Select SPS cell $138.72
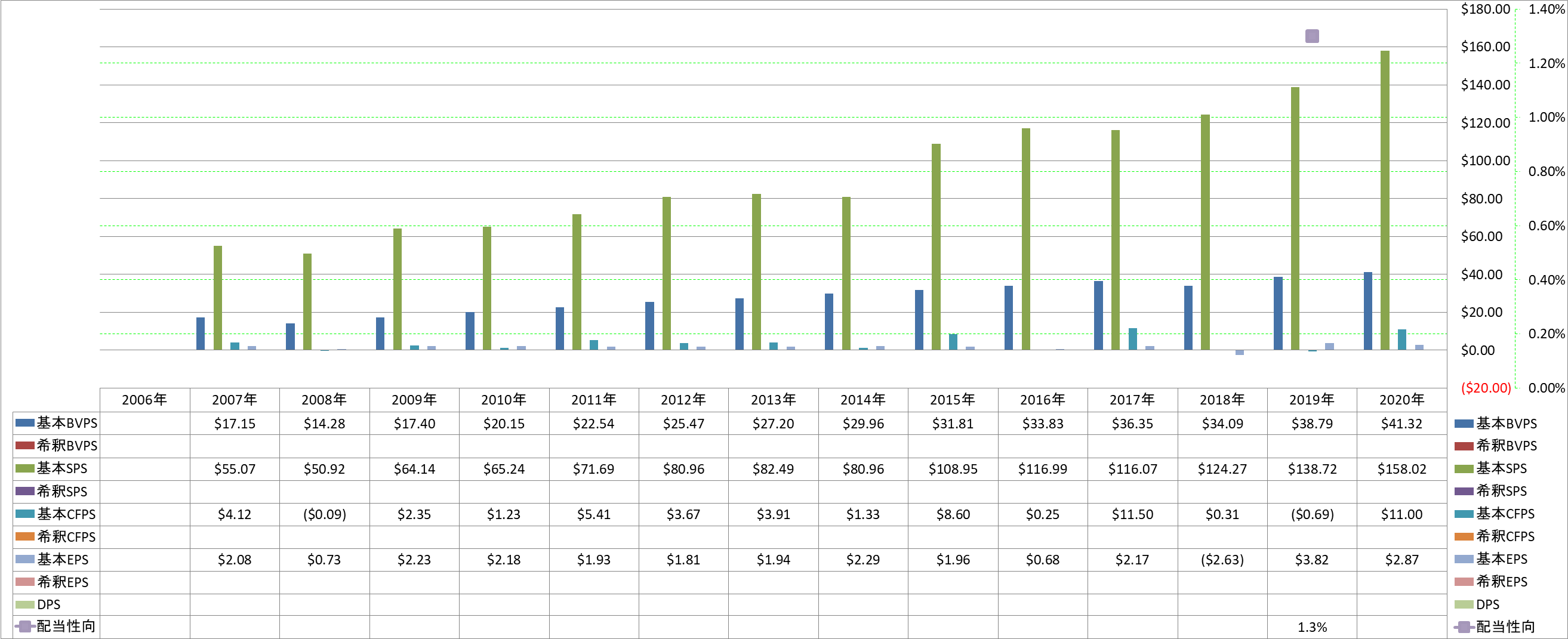1568x639 pixels. click(x=1312, y=469)
